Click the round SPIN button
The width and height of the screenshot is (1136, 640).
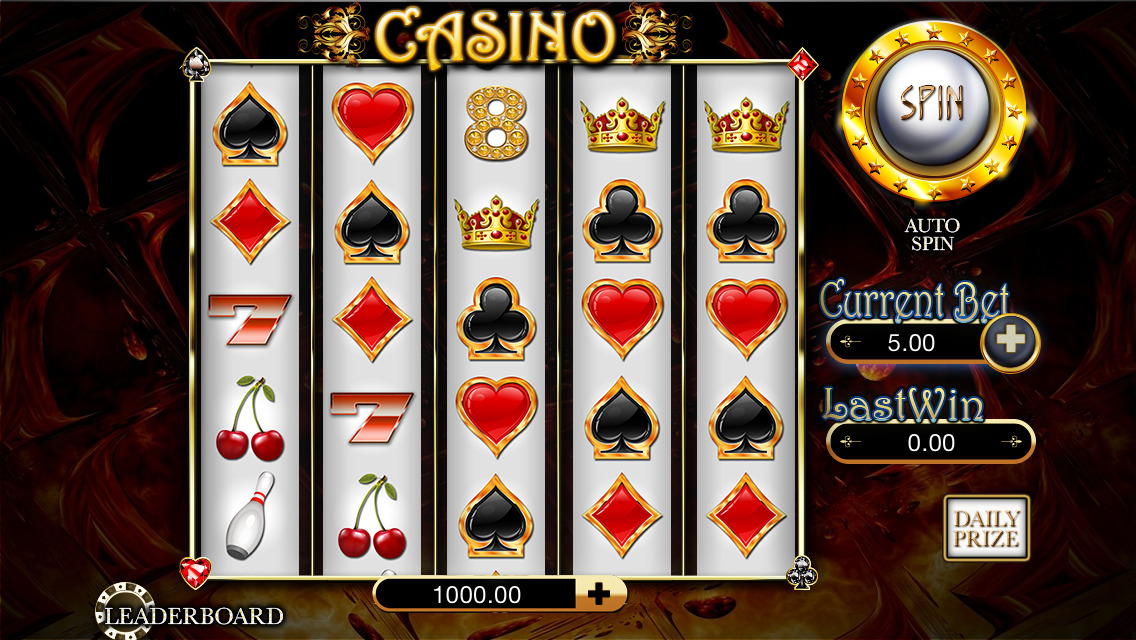click(933, 109)
